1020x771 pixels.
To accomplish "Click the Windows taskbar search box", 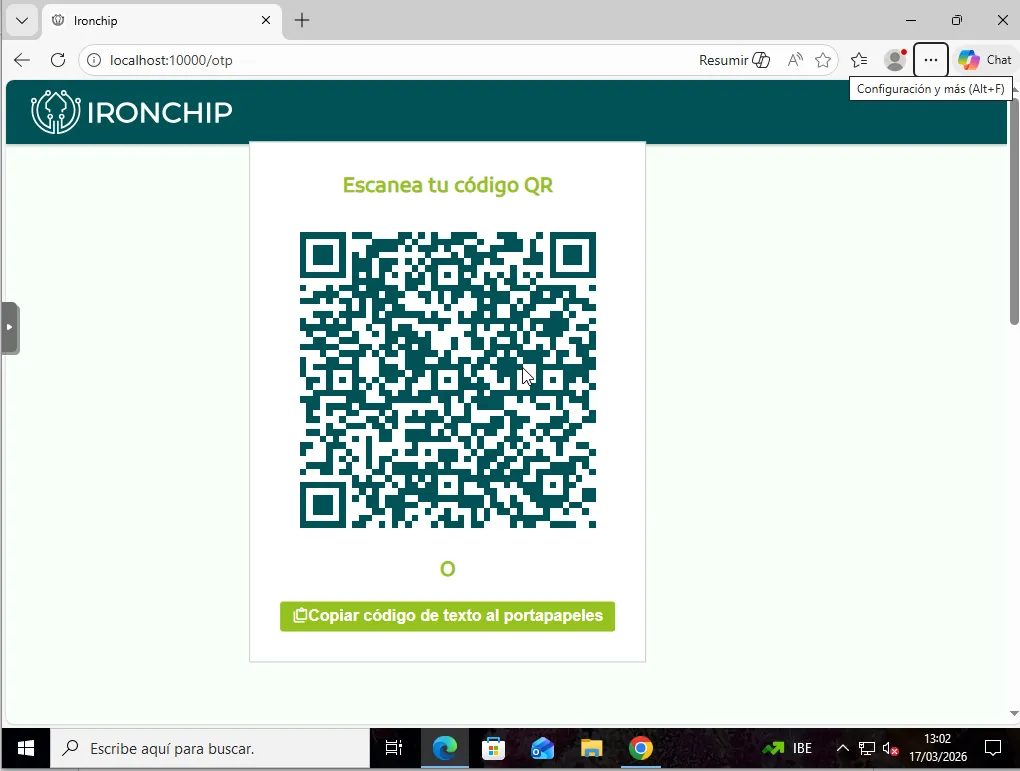I will point(210,748).
